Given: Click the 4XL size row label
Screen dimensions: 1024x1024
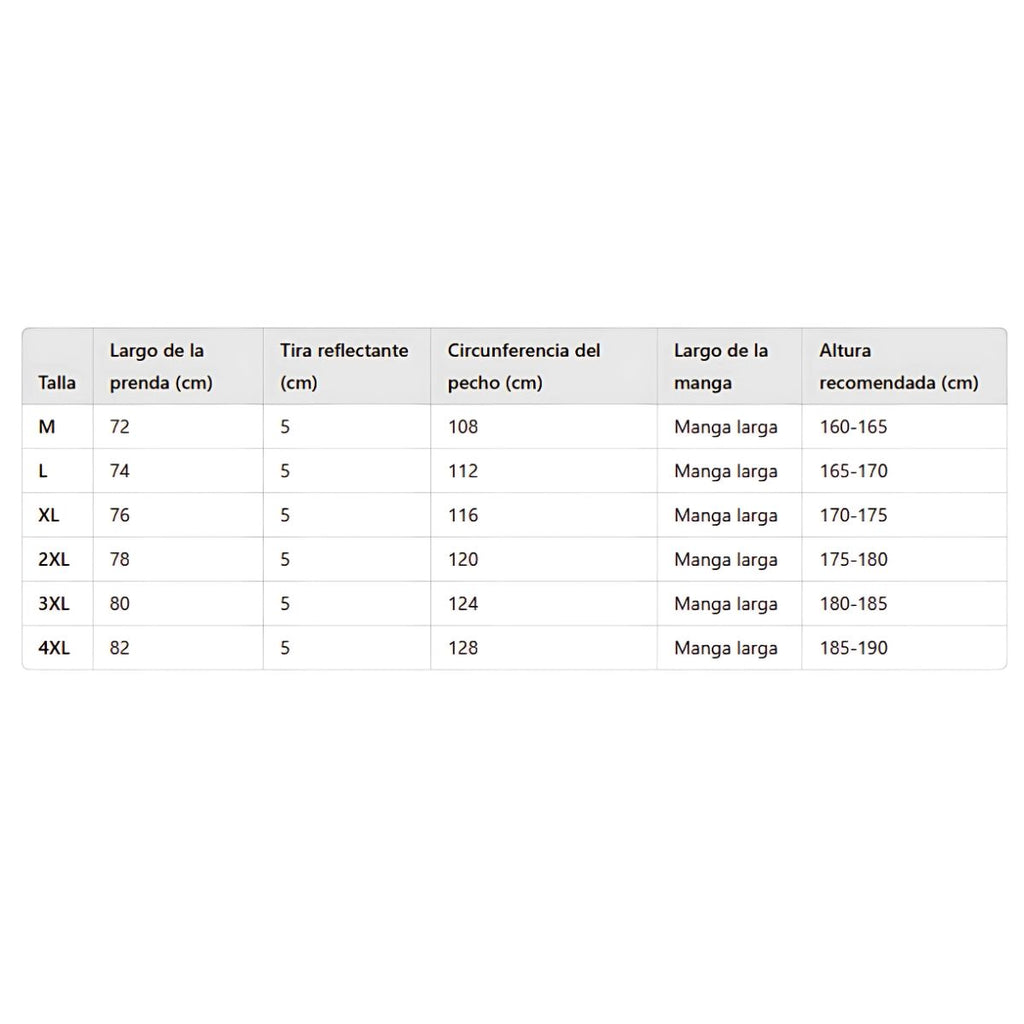Looking at the screenshot, I should (54, 647).
